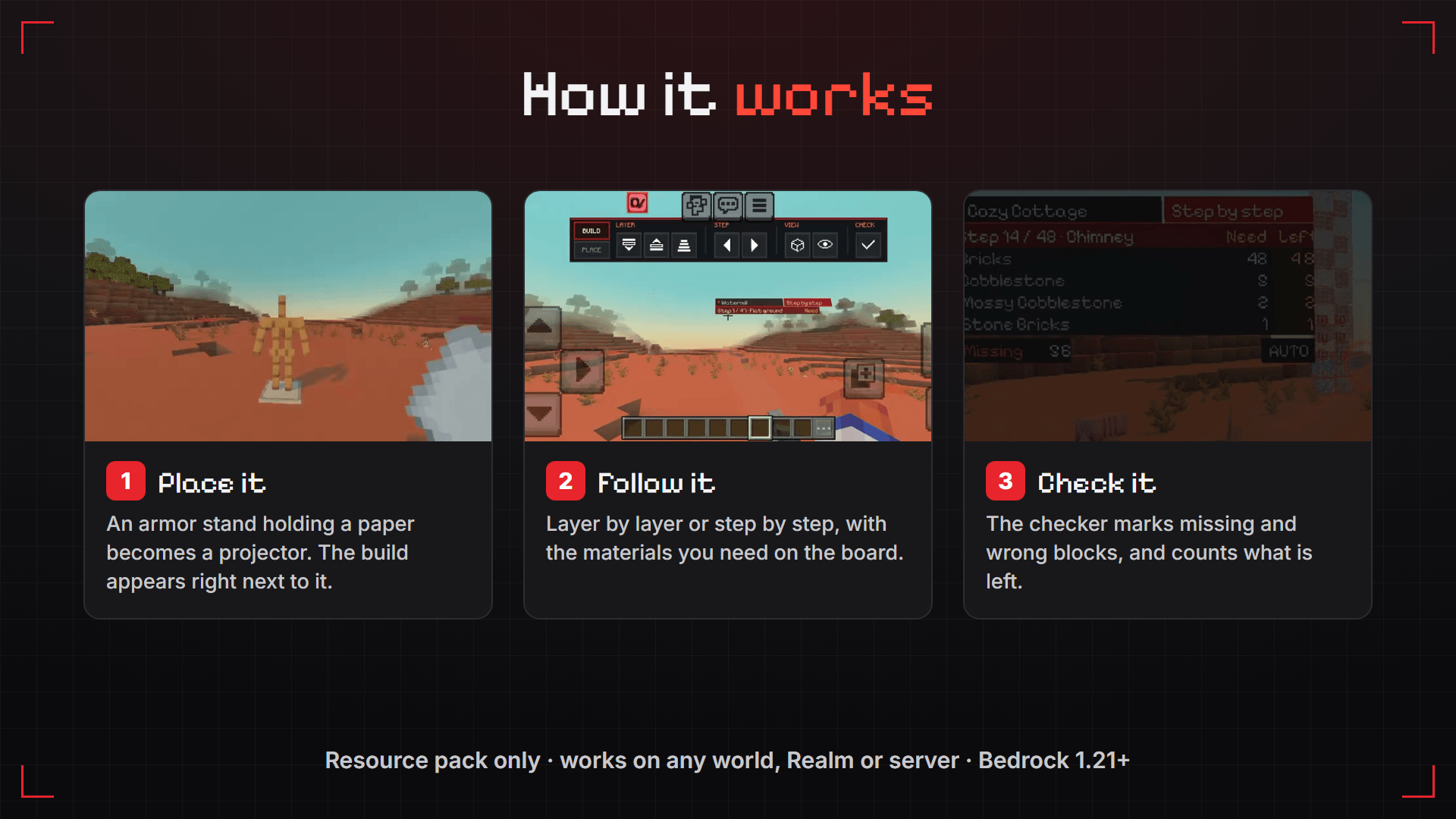The width and height of the screenshot is (1456, 819).
Task: Select the 'Step by step' tab in checker
Action: [x=1238, y=211]
